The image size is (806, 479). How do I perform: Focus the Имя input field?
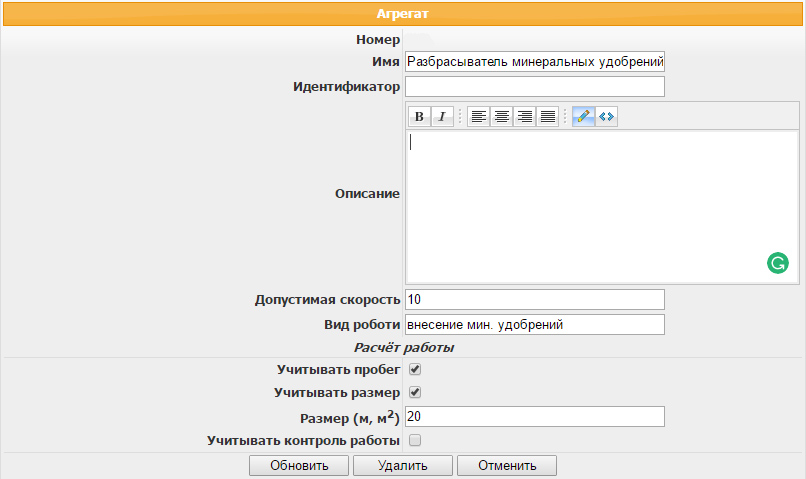[535, 62]
